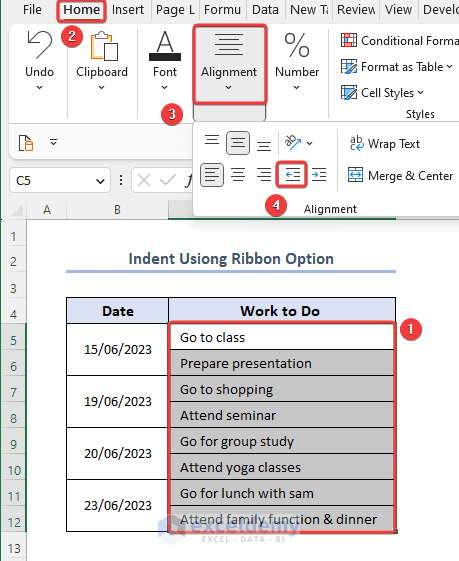Click the Select All corner triangle
Viewport: 459px width, 561px height.
(17, 210)
